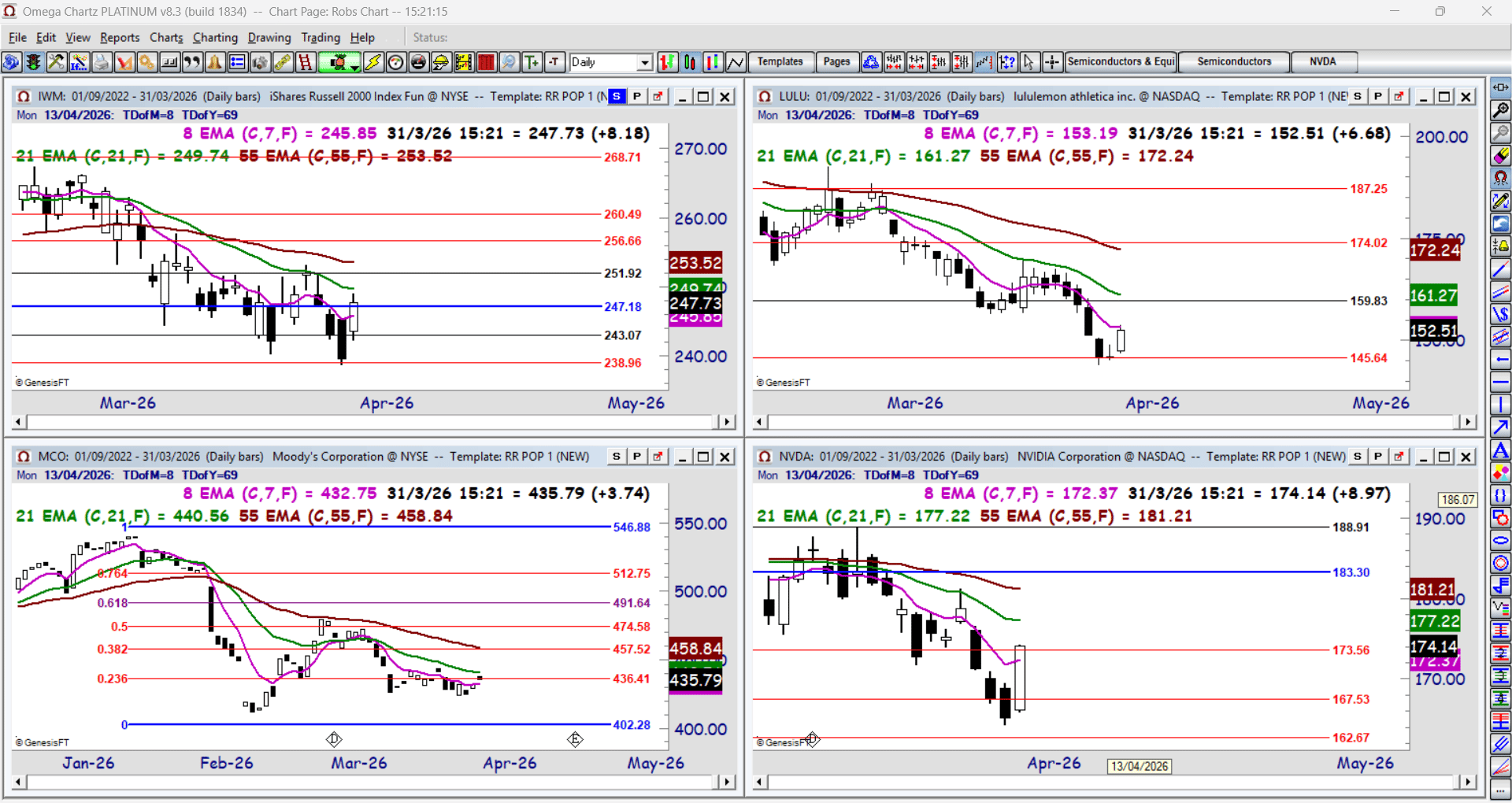Image resolution: width=1512 pixels, height=803 pixels.
Task: Click the magnifier icon in the top toolbar
Action: 510,62
